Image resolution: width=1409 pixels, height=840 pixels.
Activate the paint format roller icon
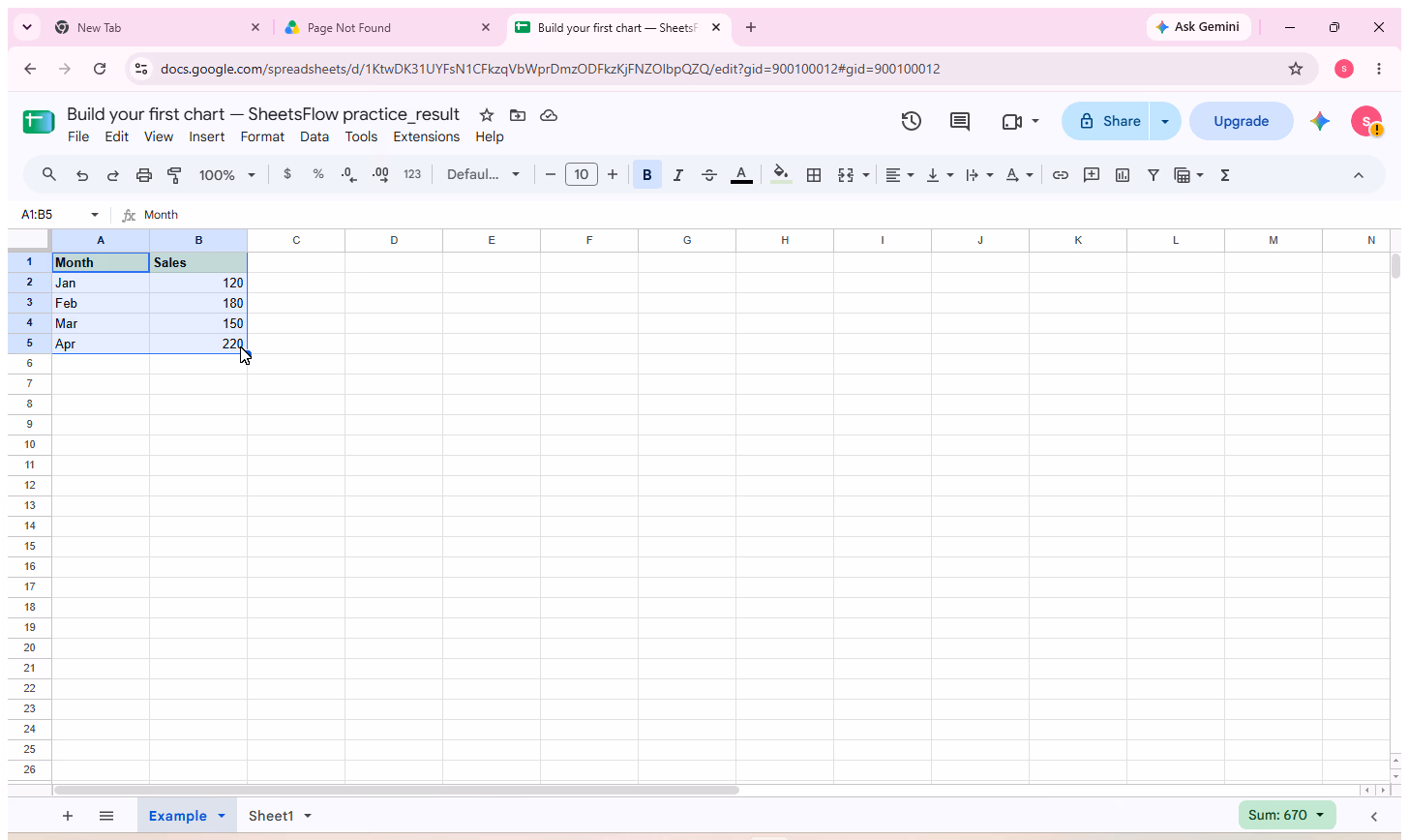pyautogui.click(x=175, y=175)
